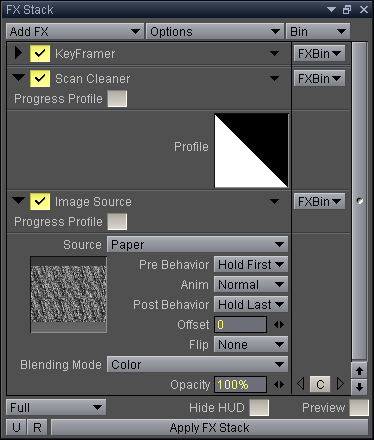The width and height of the screenshot is (374, 440).
Task: Toggle Progress Profile under Image Source
Action: point(117,222)
